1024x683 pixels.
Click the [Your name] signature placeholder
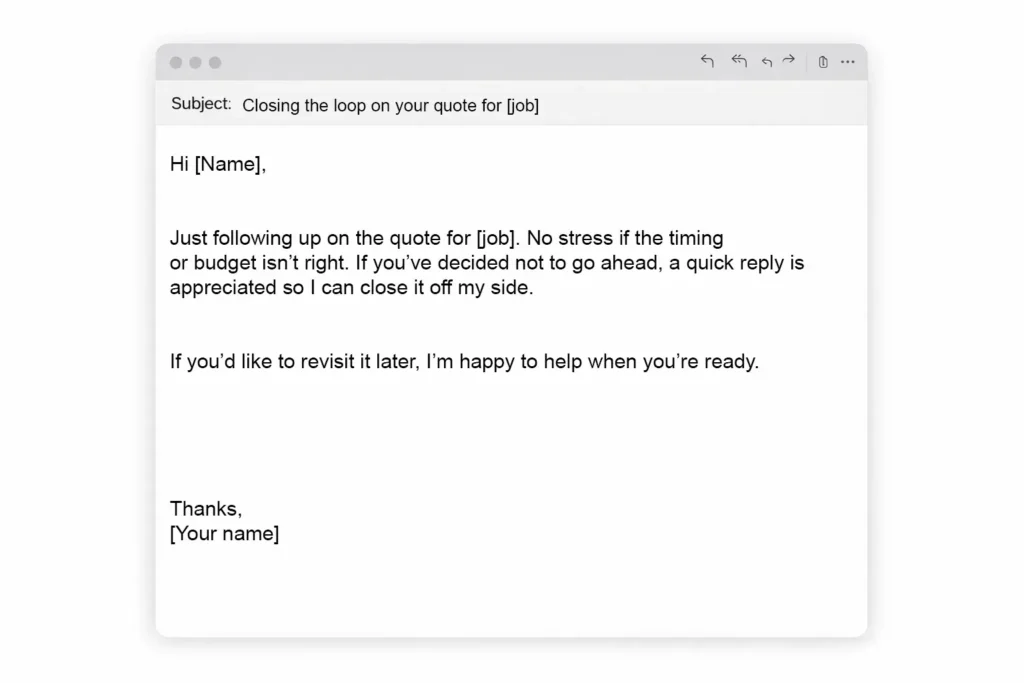tap(224, 533)
